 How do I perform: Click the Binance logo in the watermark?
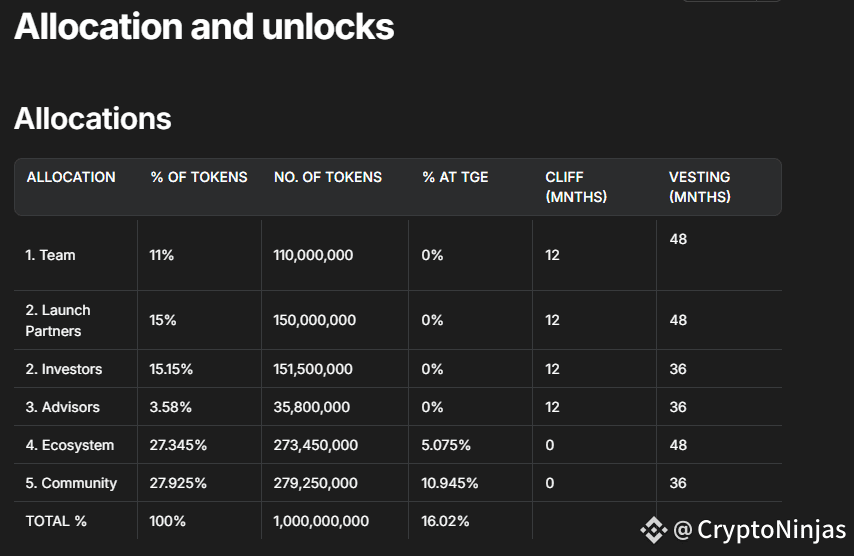654,529
